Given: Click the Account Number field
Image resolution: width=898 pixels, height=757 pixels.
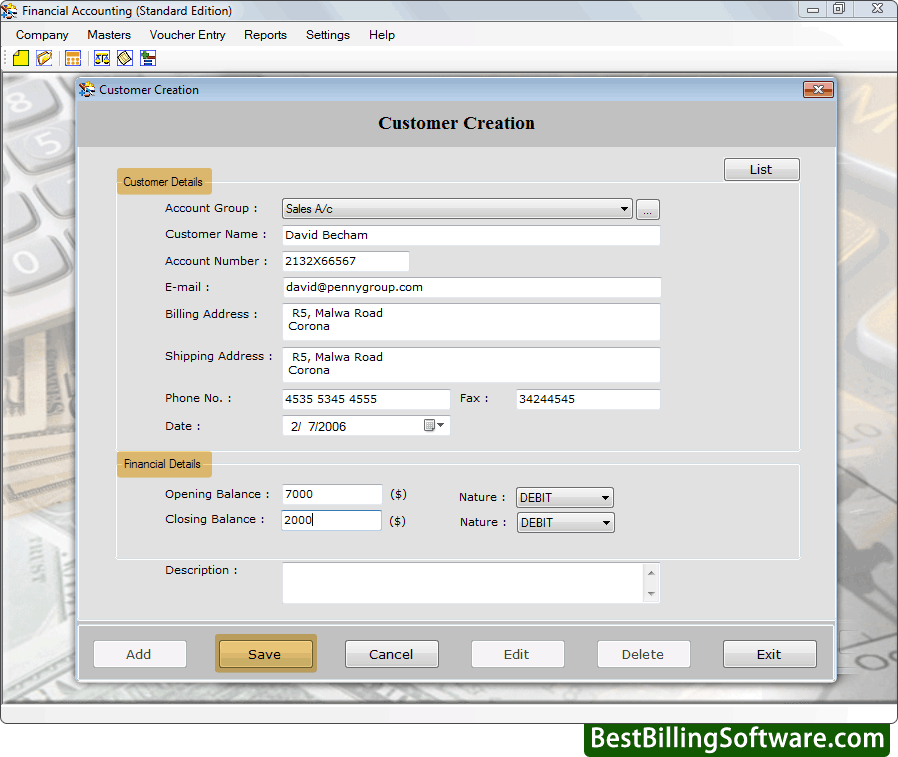Looking at the screenshot, I should point(345,261).
